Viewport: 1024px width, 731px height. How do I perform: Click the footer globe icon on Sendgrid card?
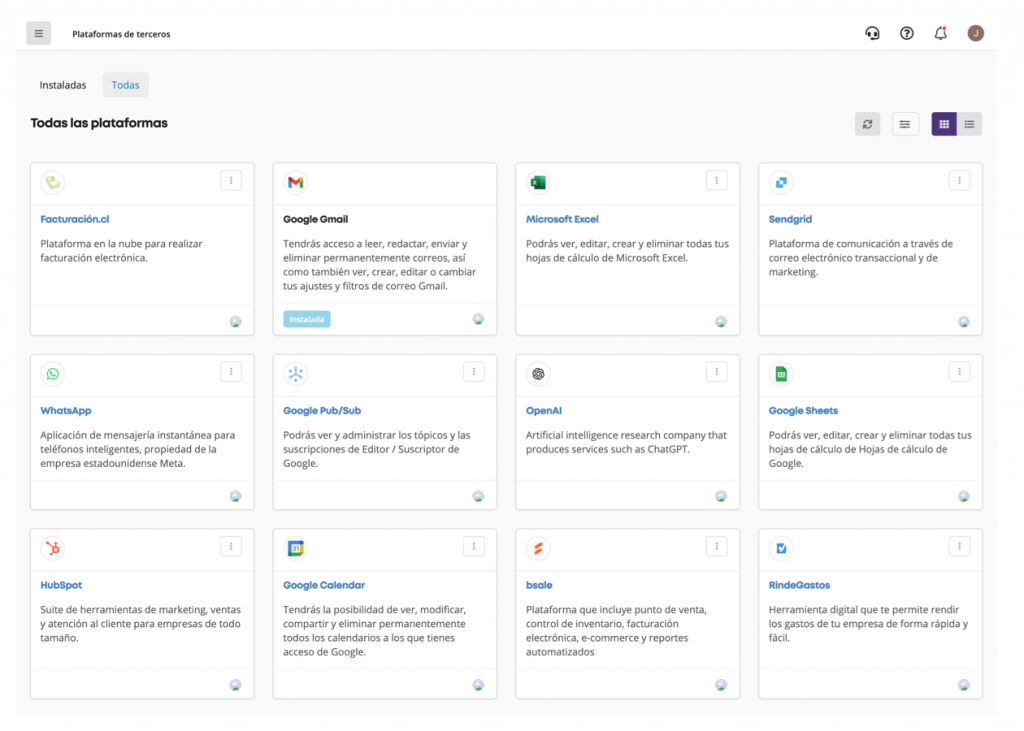coord(964,321)
